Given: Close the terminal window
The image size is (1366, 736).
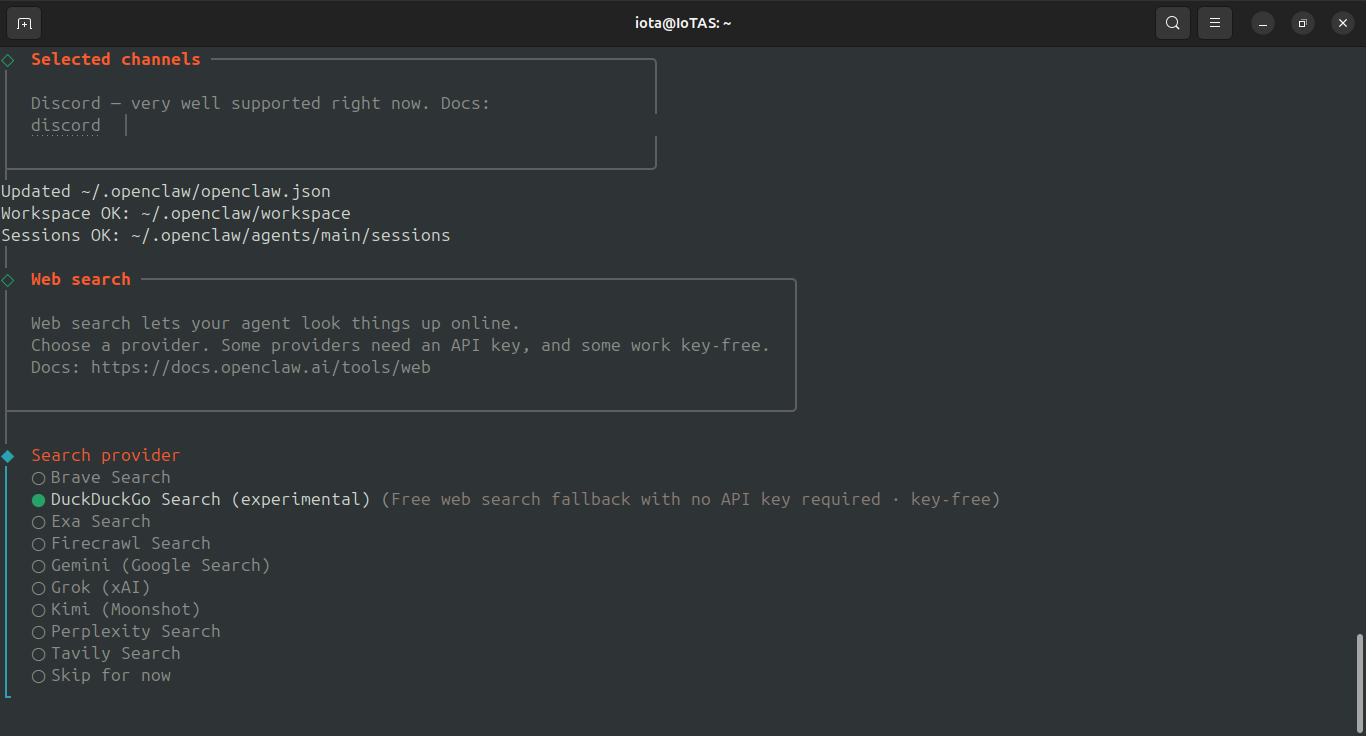Looking at the screenshot, I should [1343, 22].
